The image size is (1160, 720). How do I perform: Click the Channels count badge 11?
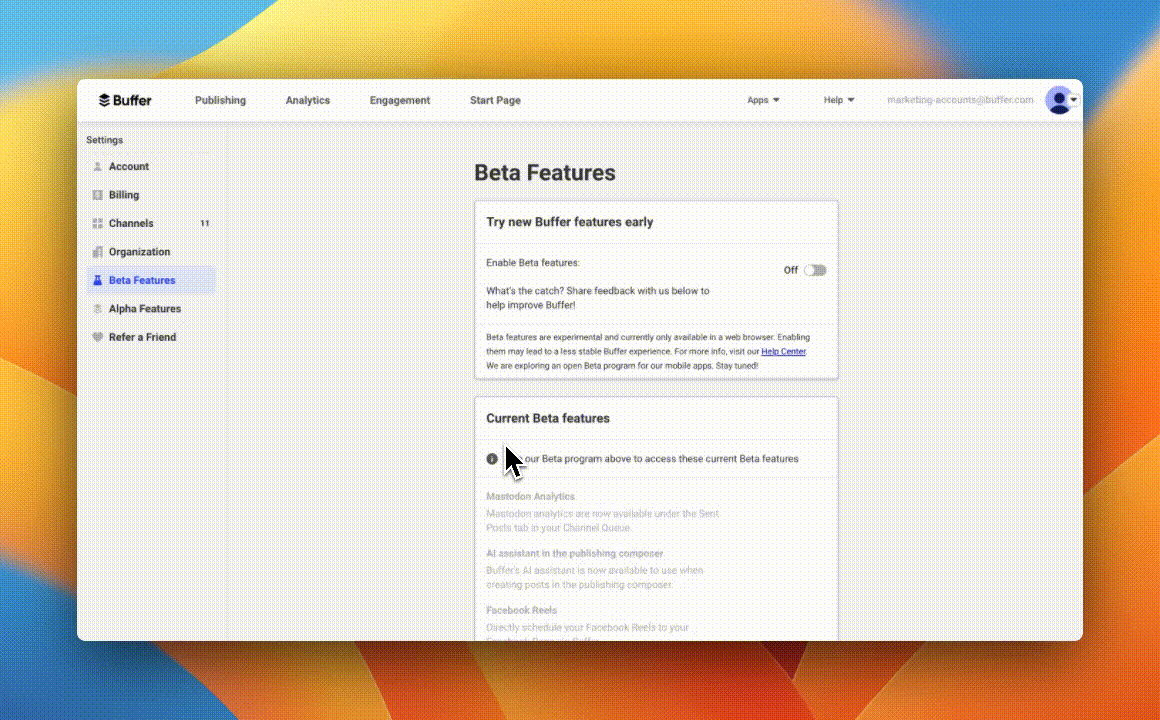tap(205, 223)
